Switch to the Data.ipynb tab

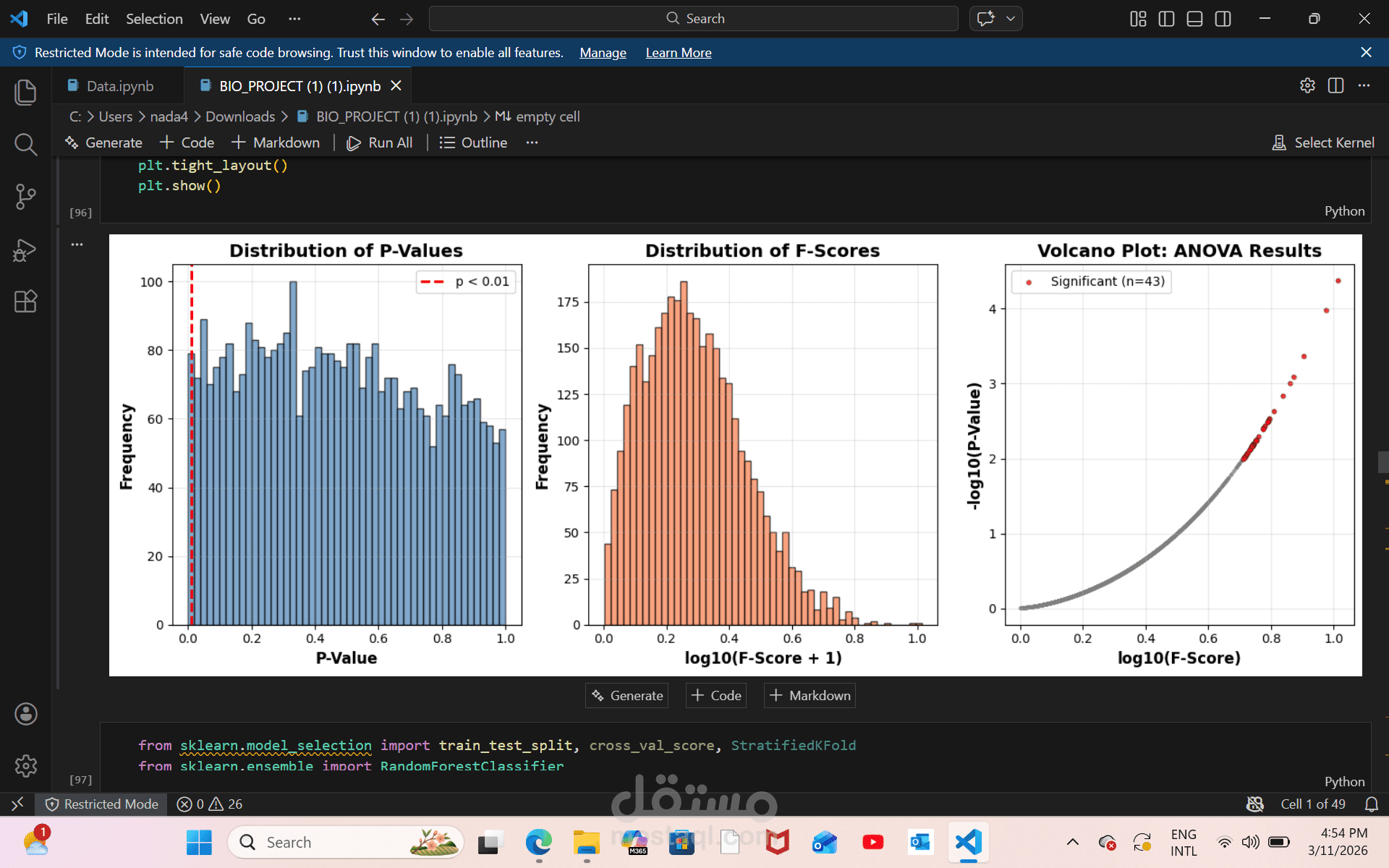(x=119, y=86)
